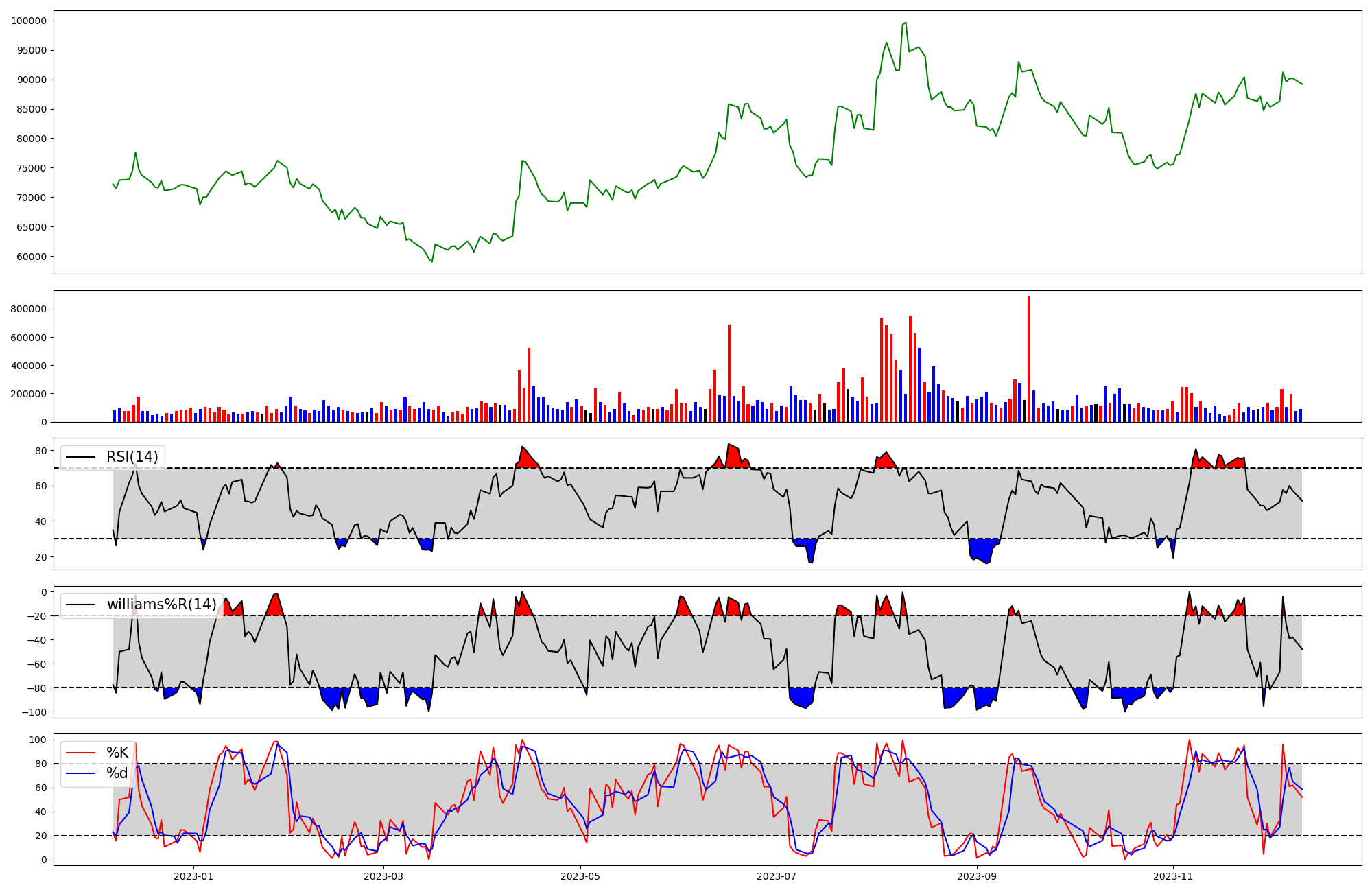Image resolution: width=1372 pixels, height=892 pixels.
Task: Click the 2023-05 date tick label
Action: tap(580, 876)
